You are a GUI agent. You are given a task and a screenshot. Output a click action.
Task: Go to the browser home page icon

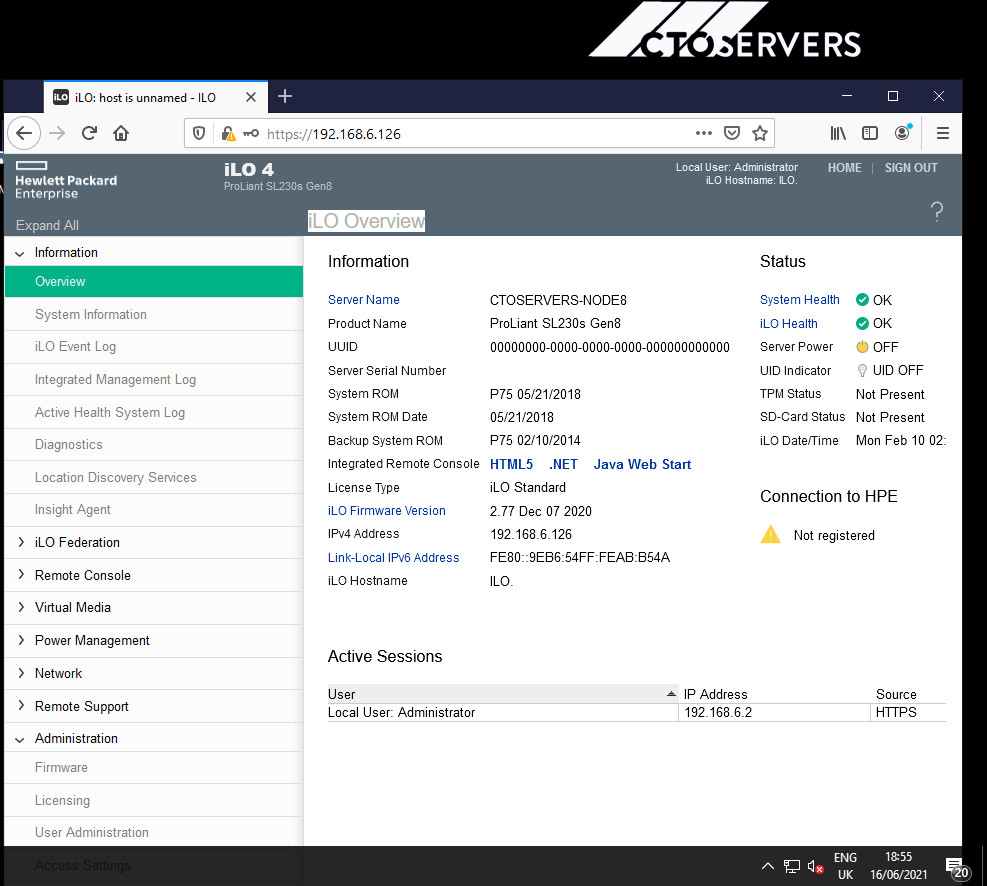tap(121, 133)
